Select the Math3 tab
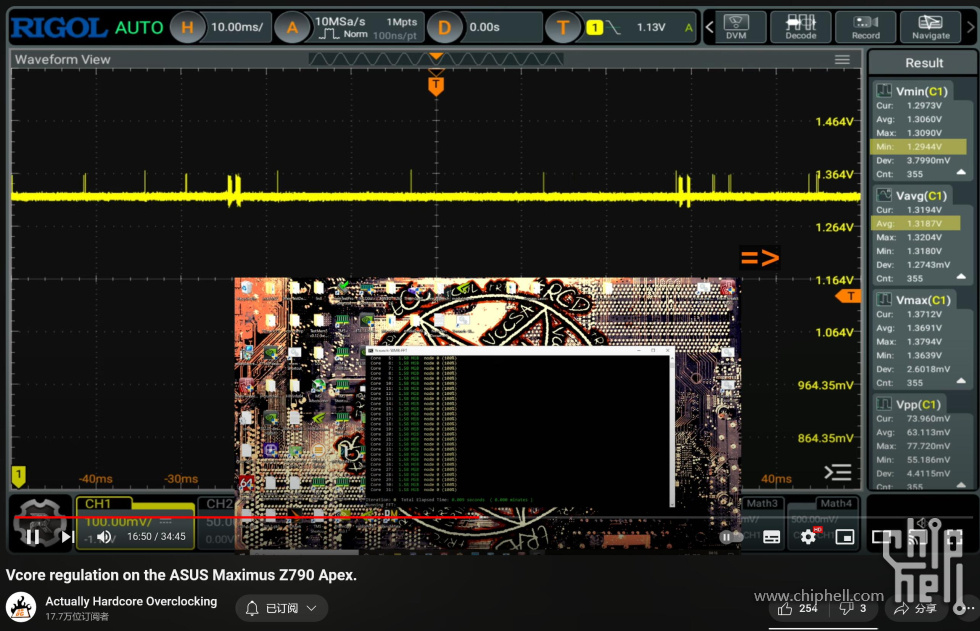This screenshot has width=980, height=631. click(762, 503)
